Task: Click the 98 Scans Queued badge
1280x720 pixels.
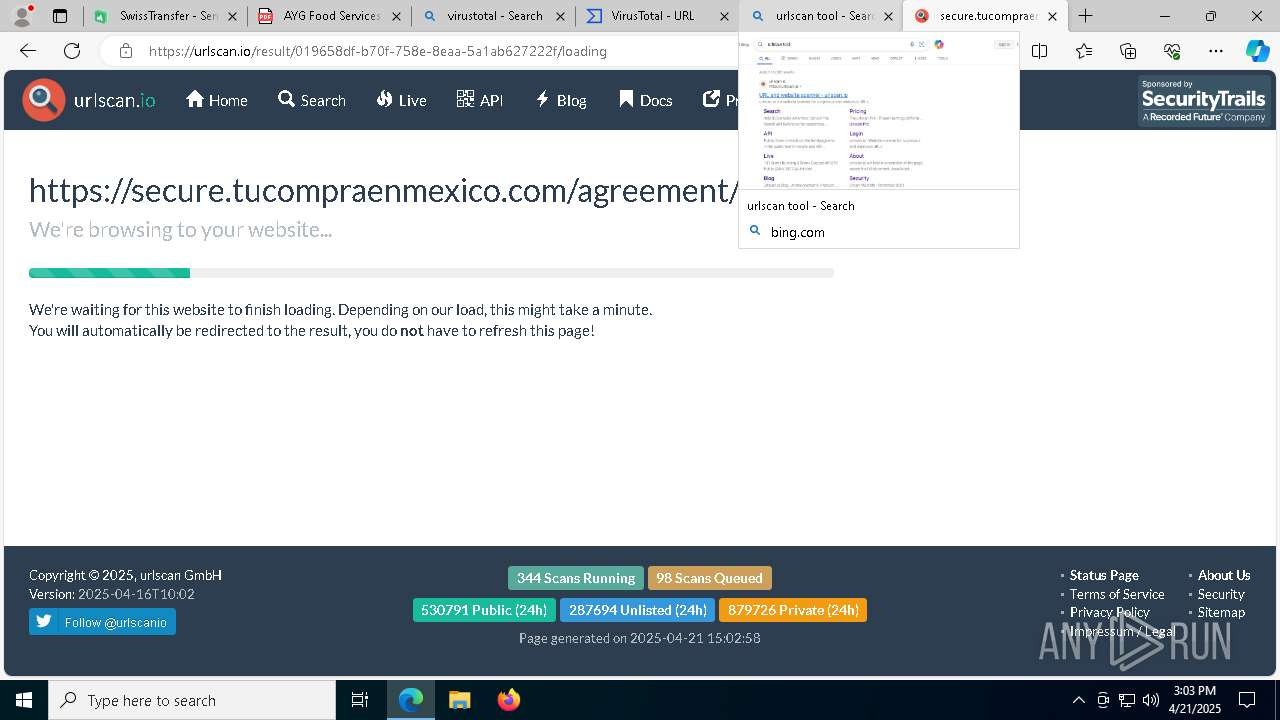Action: (x=709, y=578)
